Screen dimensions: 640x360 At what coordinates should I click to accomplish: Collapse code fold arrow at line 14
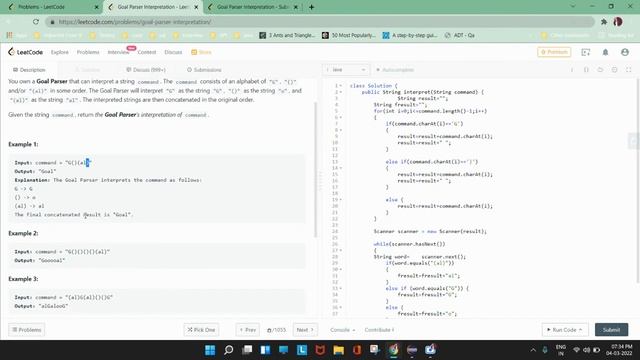pyautogui.click(x=341, y=168)
